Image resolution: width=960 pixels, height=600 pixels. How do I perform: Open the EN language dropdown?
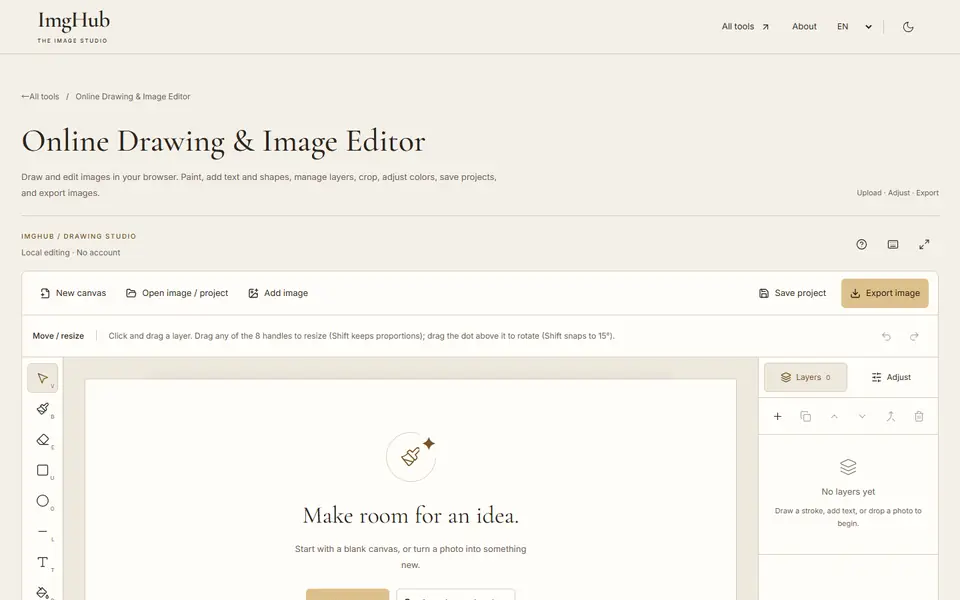point(854,27)
